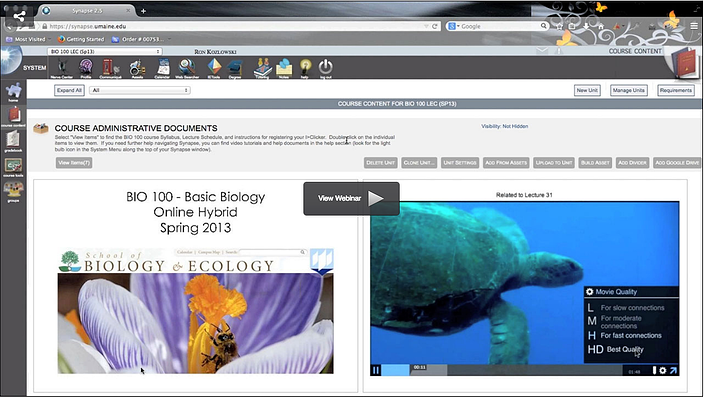Screen dimensions: 705x398
Task: Click the video full-screen arrow icon
Action: [x=673, y=370]
